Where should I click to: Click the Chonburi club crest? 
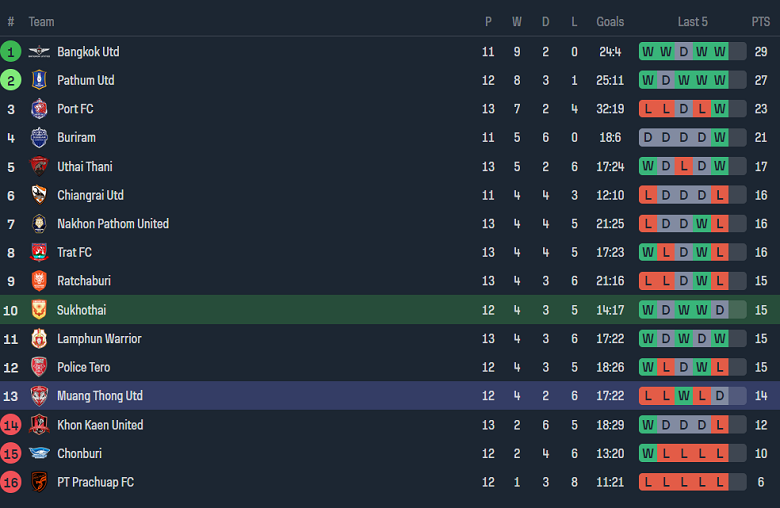(39, 454)
